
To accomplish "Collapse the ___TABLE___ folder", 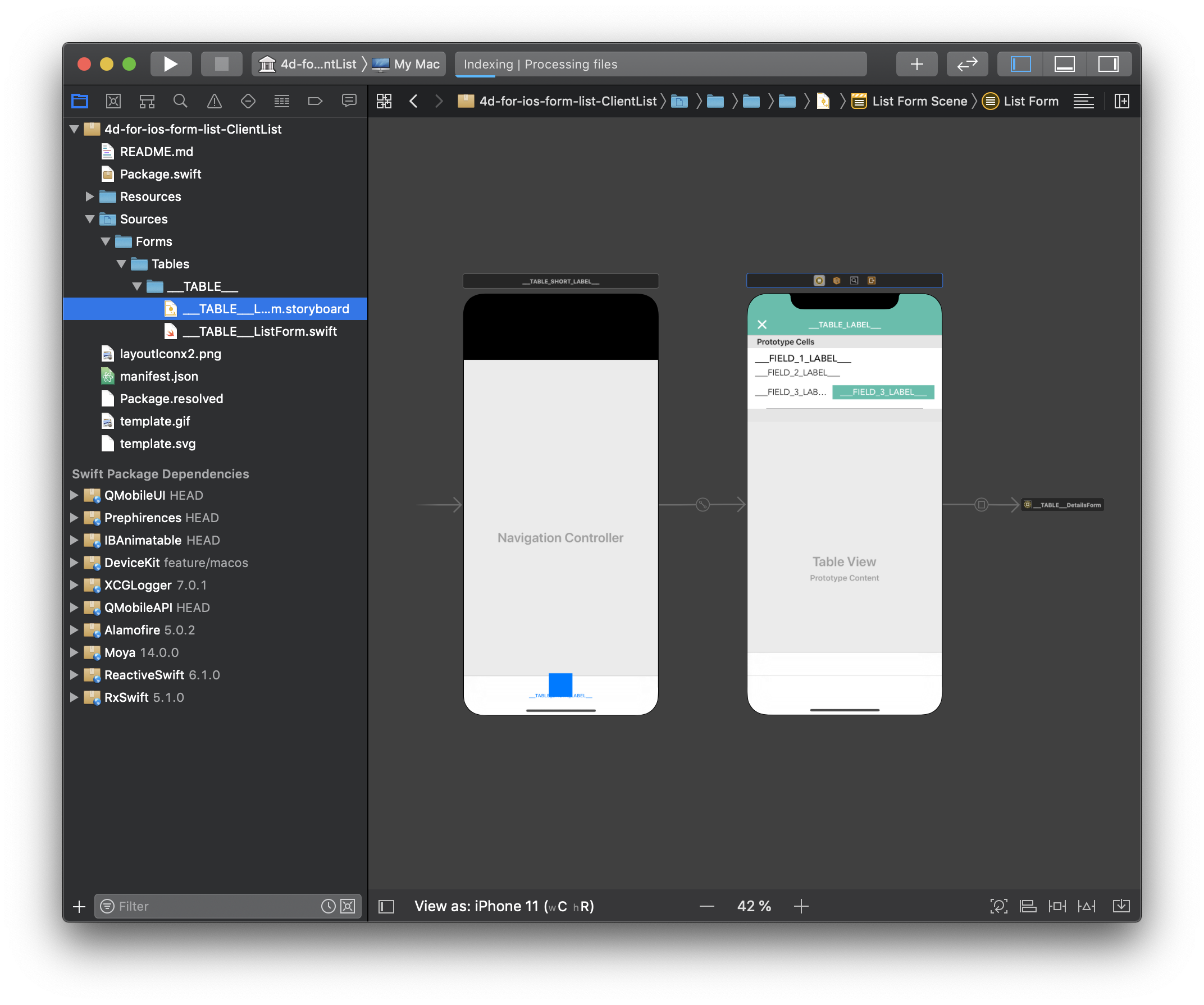I will [137, 286].
